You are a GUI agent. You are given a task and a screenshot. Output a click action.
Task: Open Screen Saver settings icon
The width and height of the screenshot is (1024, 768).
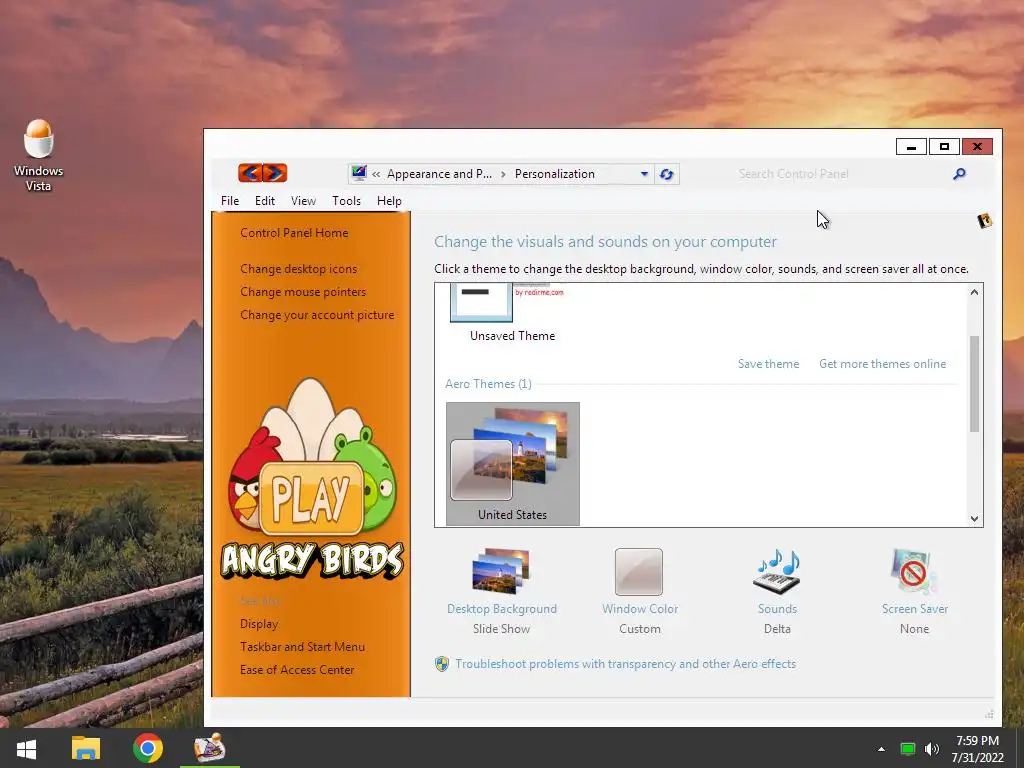[x=914, y=571]
